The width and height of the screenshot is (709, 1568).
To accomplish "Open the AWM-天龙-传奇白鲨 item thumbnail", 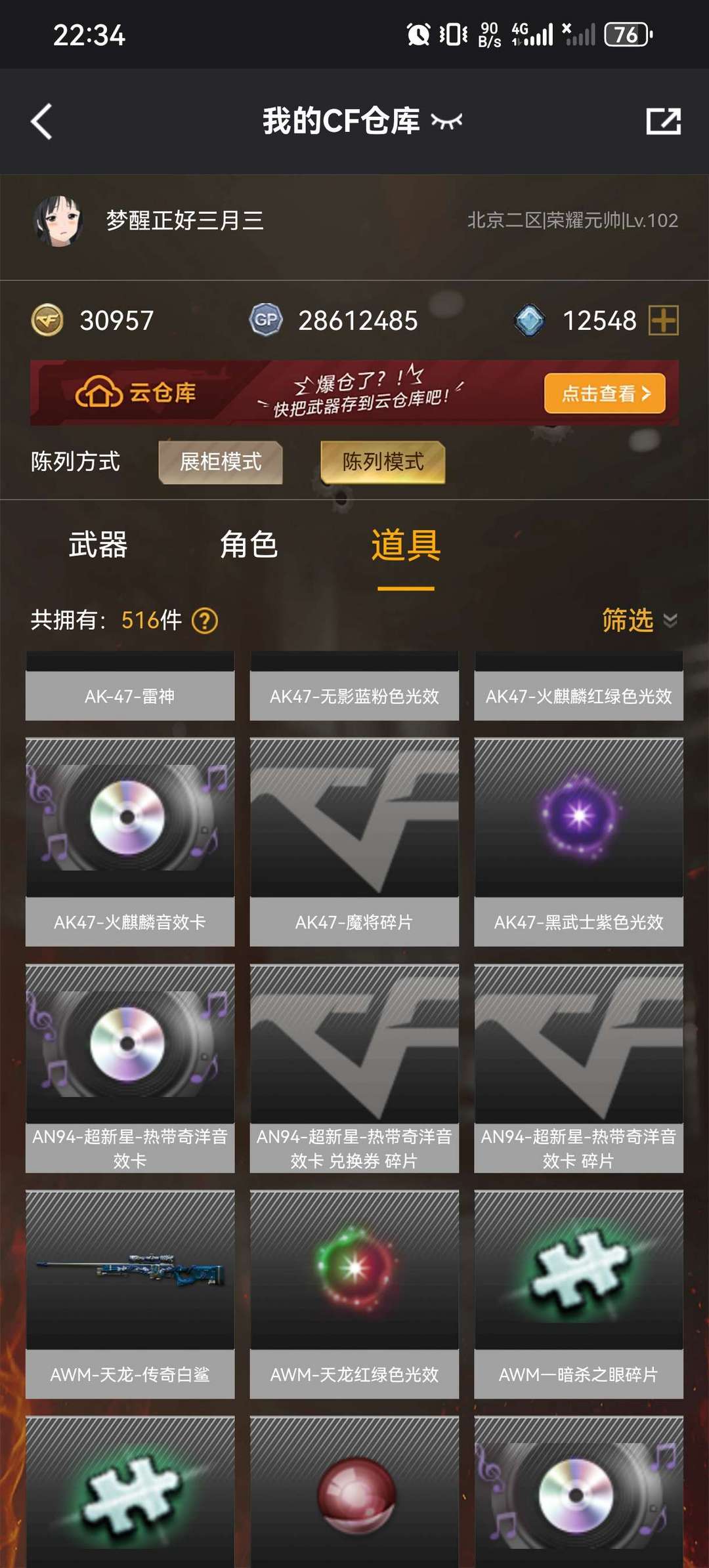I will [x=130, y=1269].
